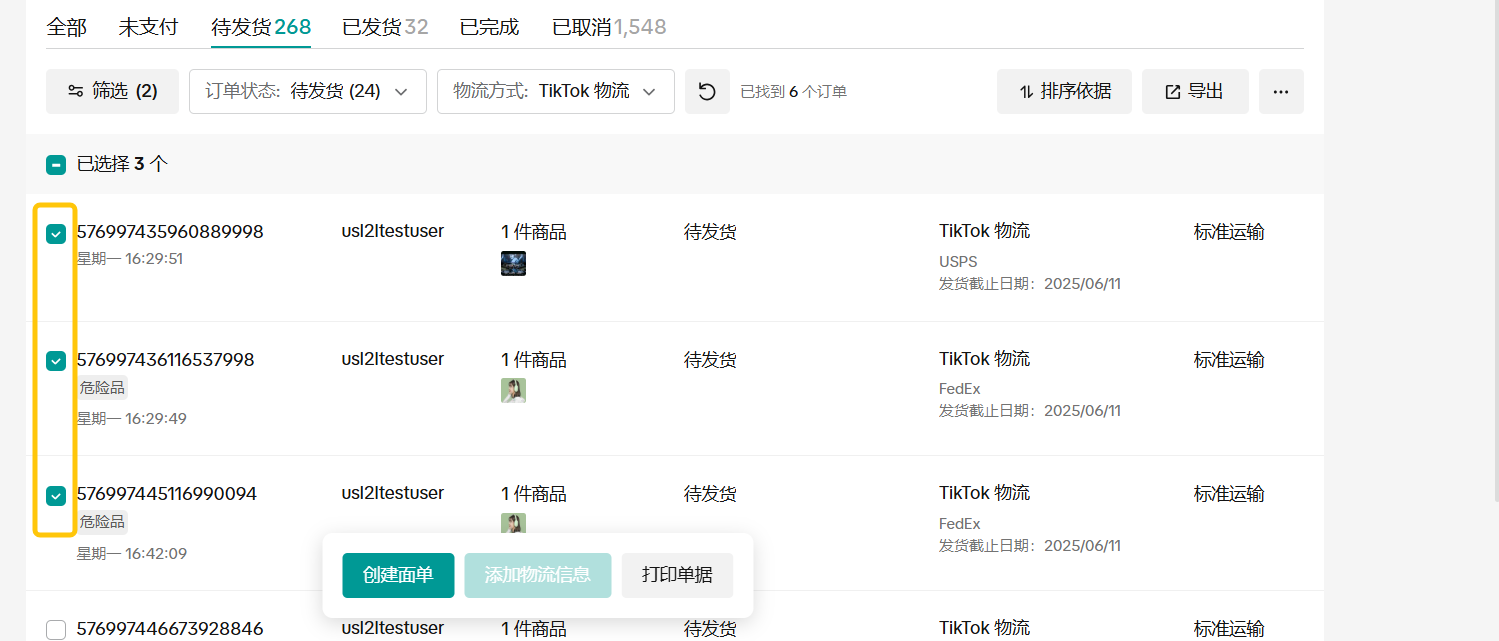Expand the 订单状态 dropdown
Screen dimensions: 1499x641
[x=307, y=92]
